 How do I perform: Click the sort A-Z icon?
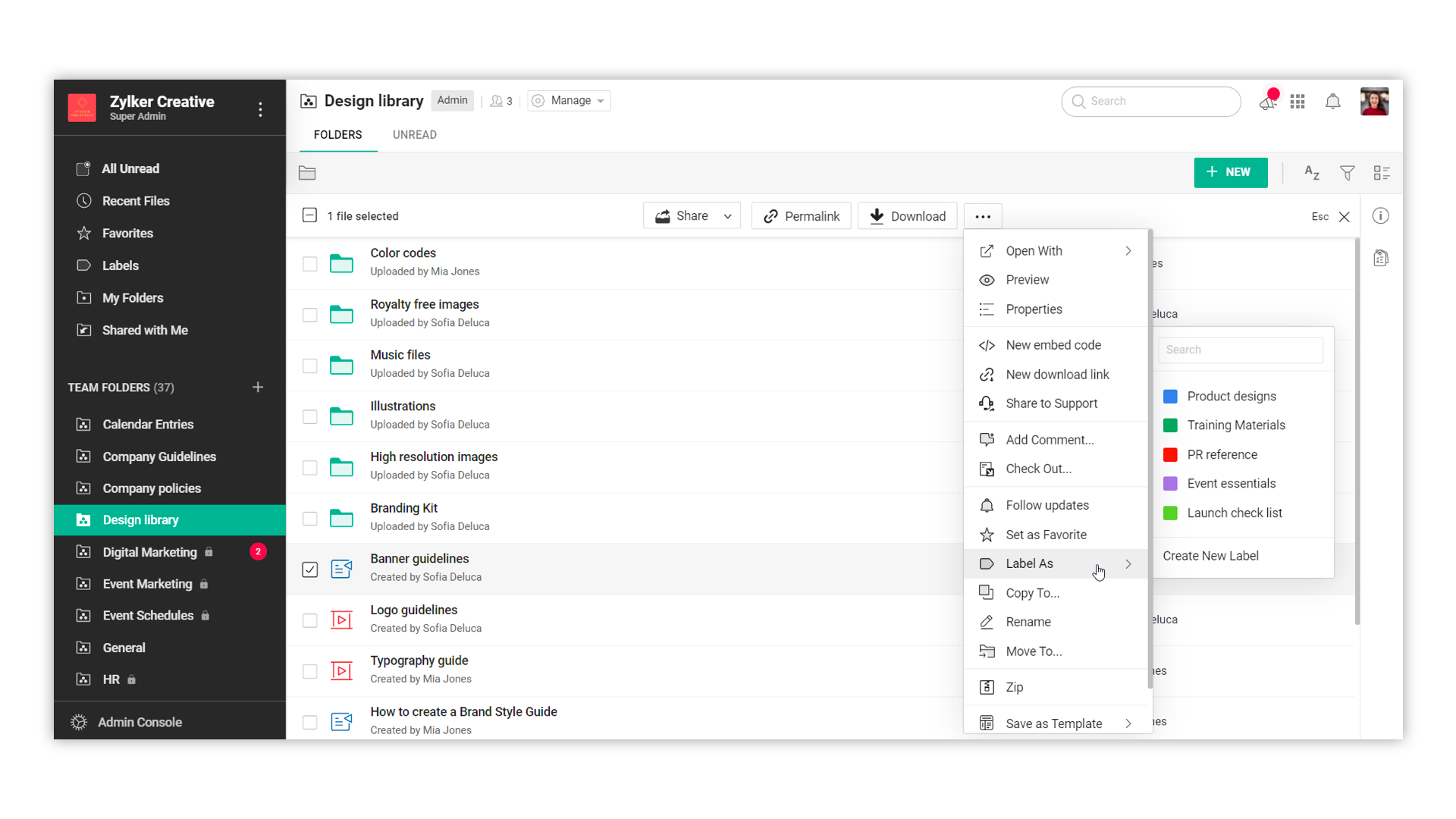(x=1312, y=173)
